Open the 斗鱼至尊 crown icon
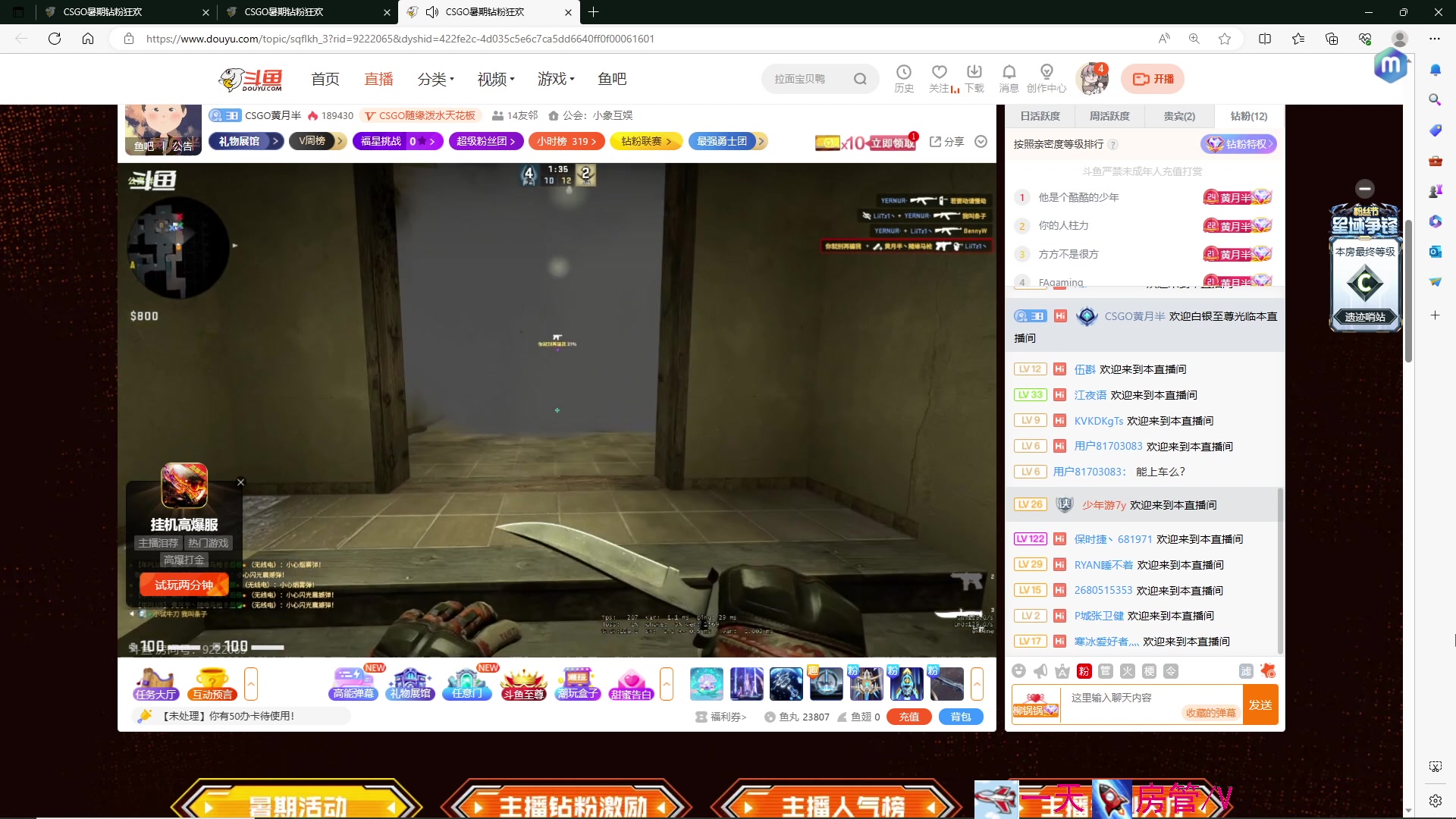 (x=523, y=684)
